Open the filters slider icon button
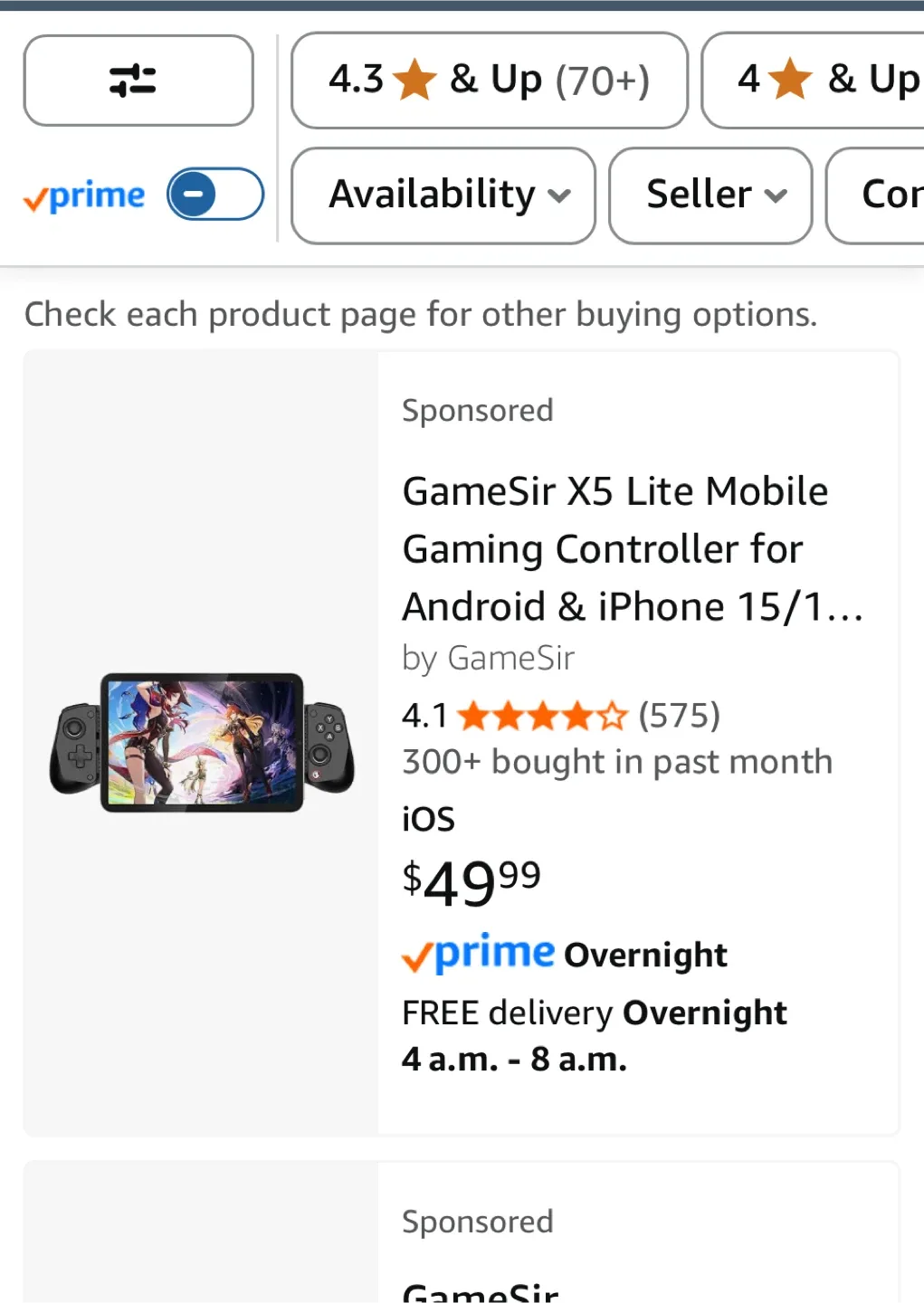The width and height of the screenshot is (924, 1303). 138,81
